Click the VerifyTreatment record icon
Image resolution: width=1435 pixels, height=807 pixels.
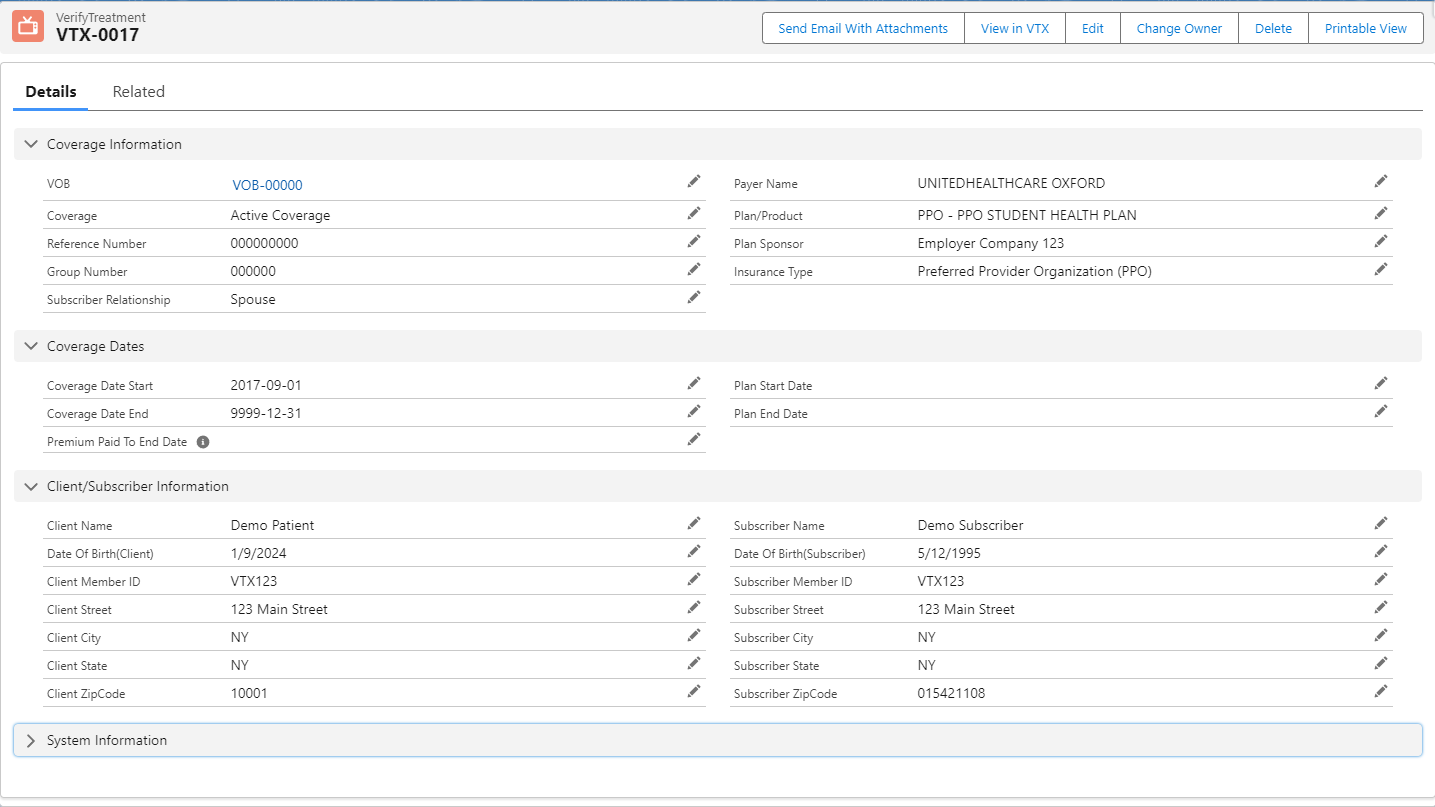pos(28,27)
